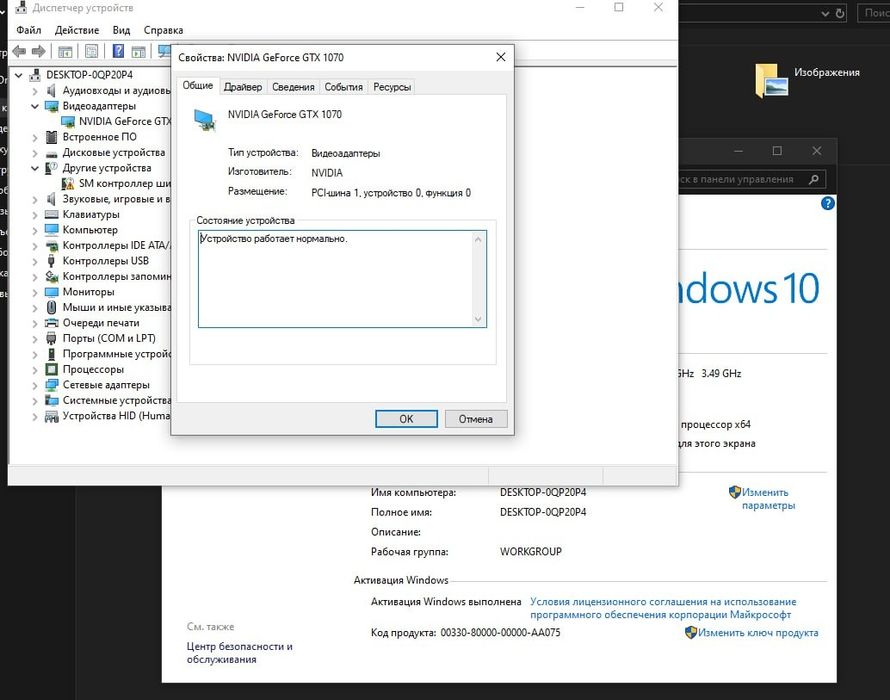
Task: Open Центр безопасности и обслуживания link
Action: tap(240, 653)
